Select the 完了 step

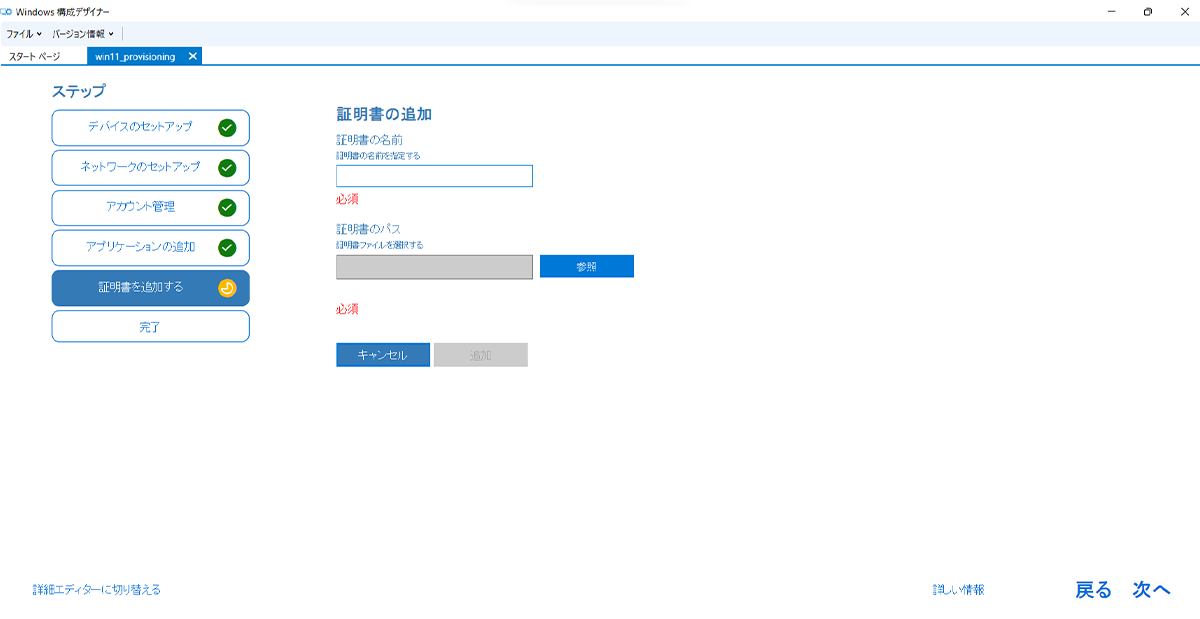(150, 325)
